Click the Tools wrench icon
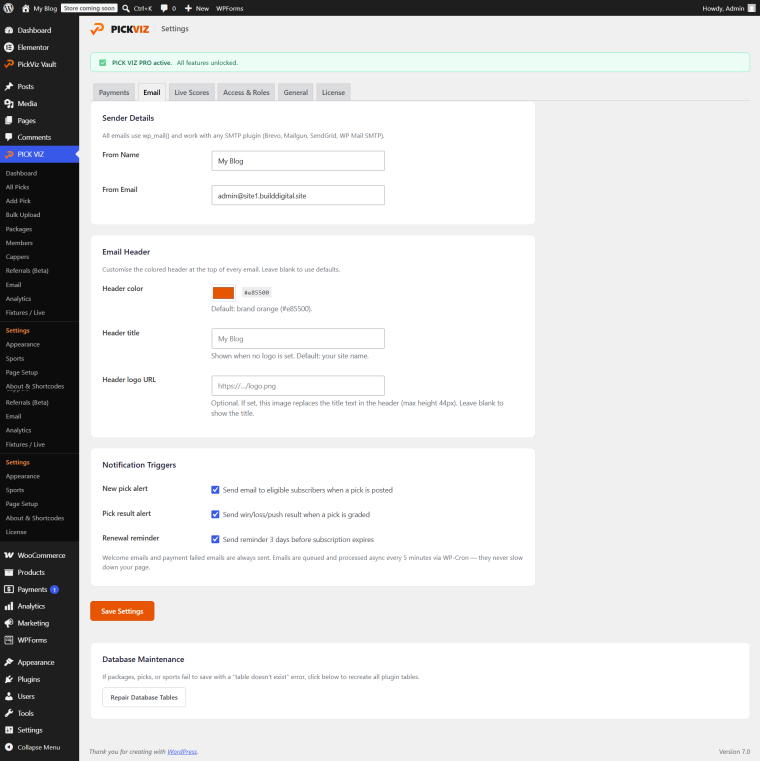This screenshot has width=760, height=761. click(x=9, y=713)
